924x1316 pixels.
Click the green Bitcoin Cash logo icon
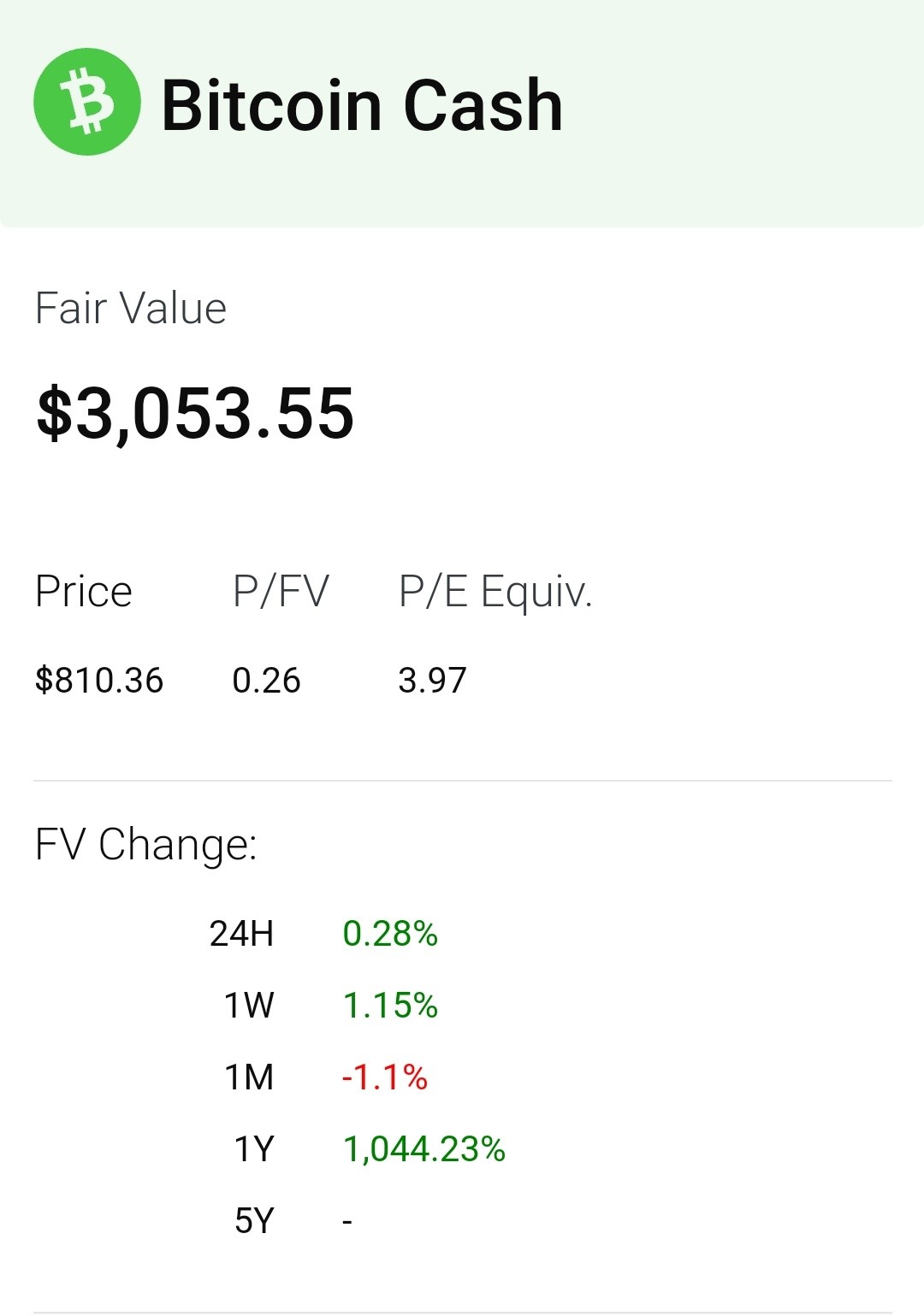[87, 103]
